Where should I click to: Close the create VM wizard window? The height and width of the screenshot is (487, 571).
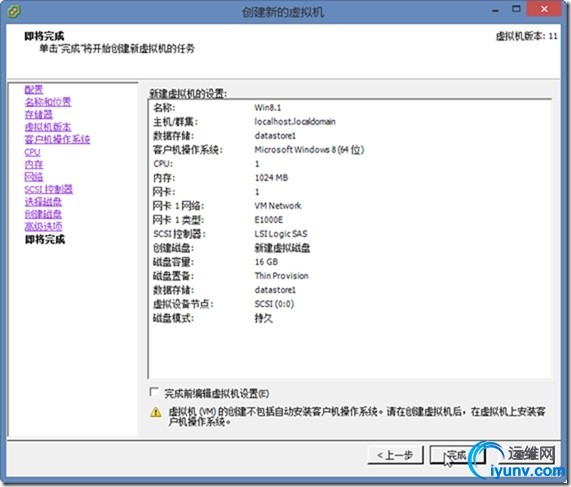pos(544,9)
